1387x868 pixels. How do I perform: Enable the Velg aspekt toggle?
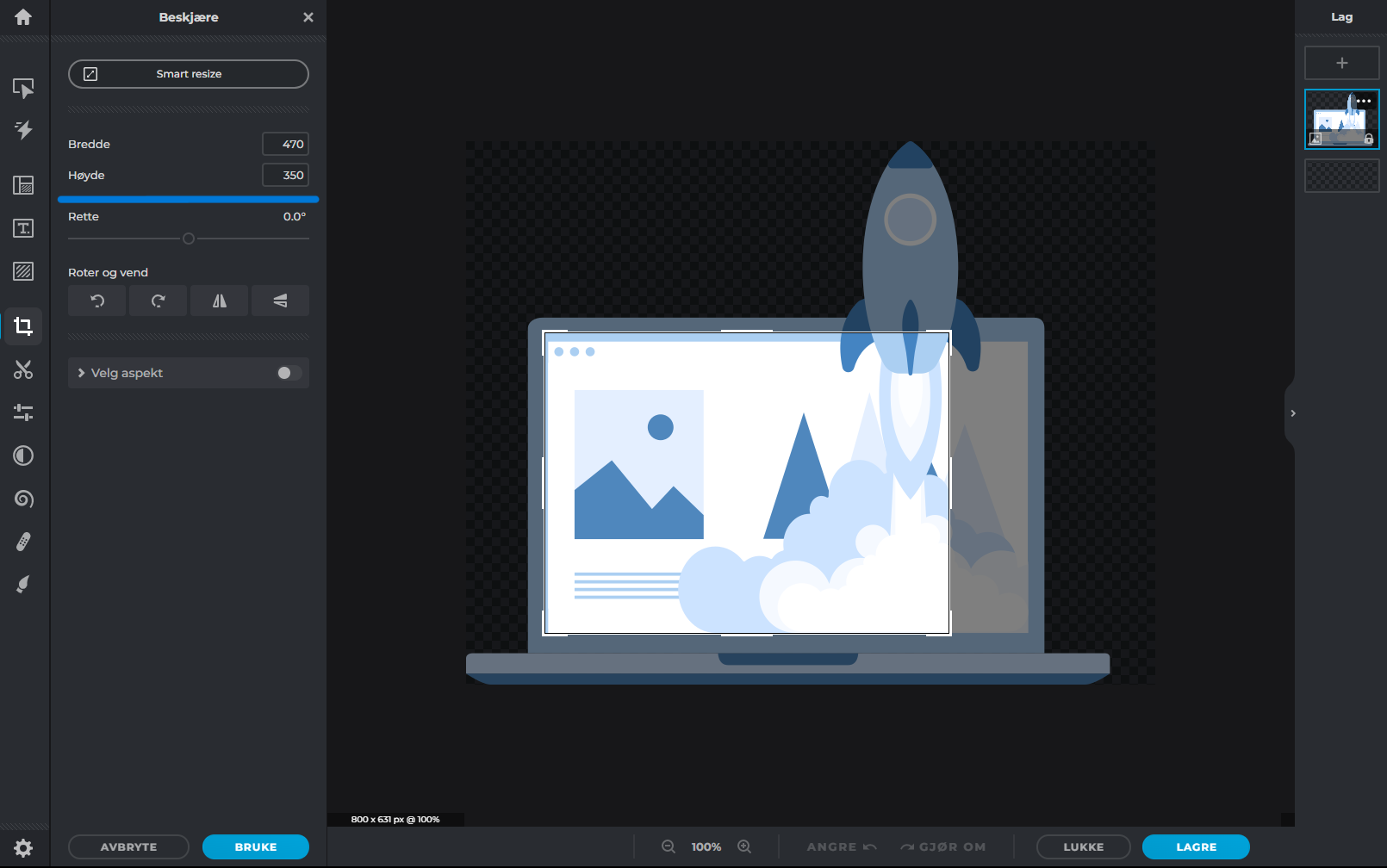(x=289, y=373)
